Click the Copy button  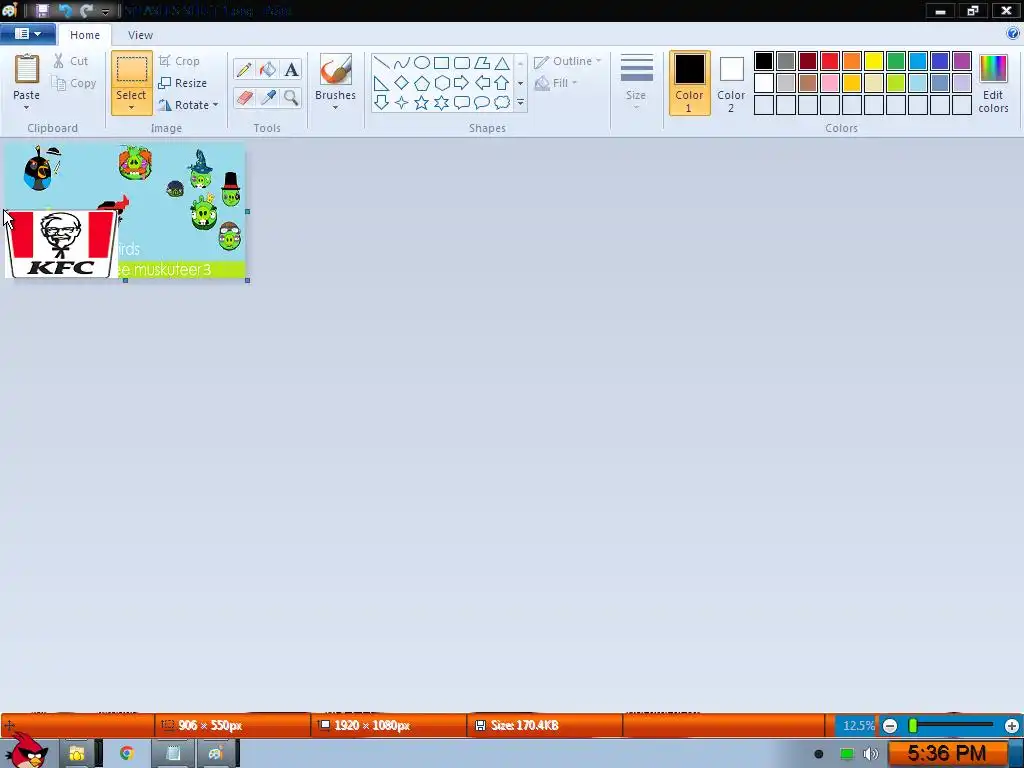click(x=74, y=83)
